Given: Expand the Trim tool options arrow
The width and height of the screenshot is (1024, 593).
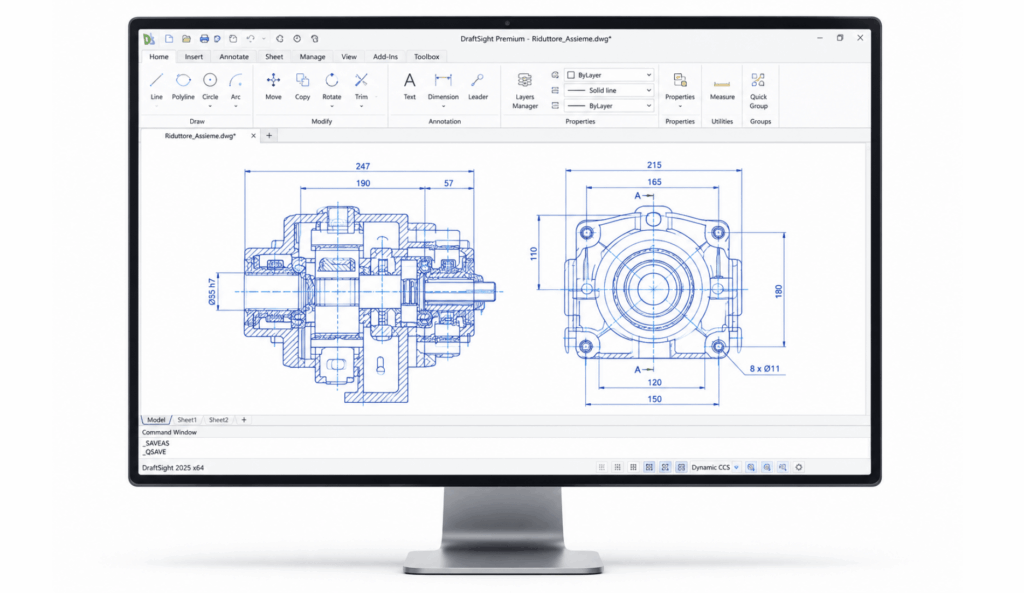Looking at the screenshot, I should coord(361,106).
